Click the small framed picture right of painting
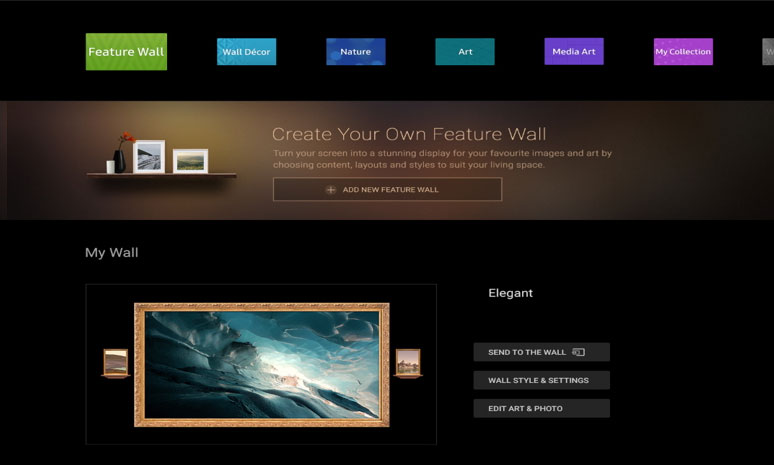The height and width of the screenshot is (465, 774). pos(408,362)
